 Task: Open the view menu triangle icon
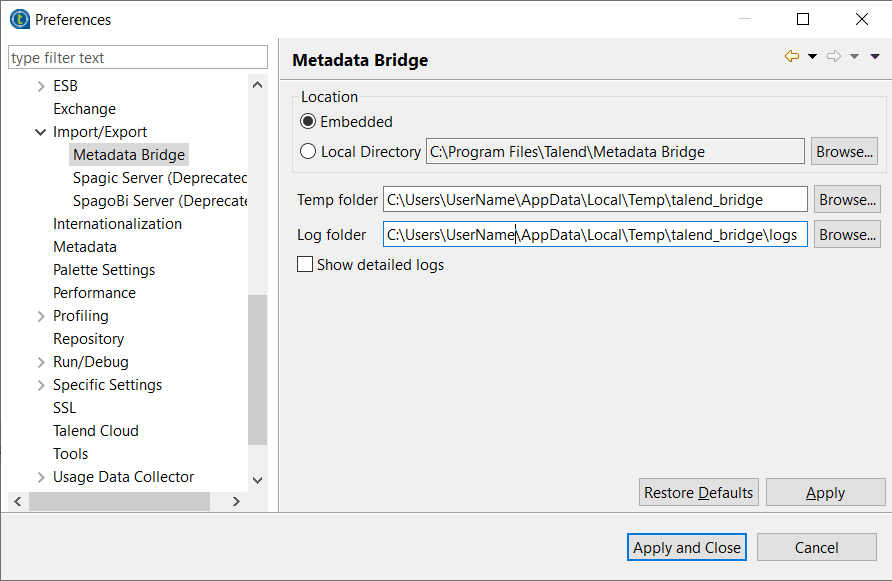pos(875,57)
